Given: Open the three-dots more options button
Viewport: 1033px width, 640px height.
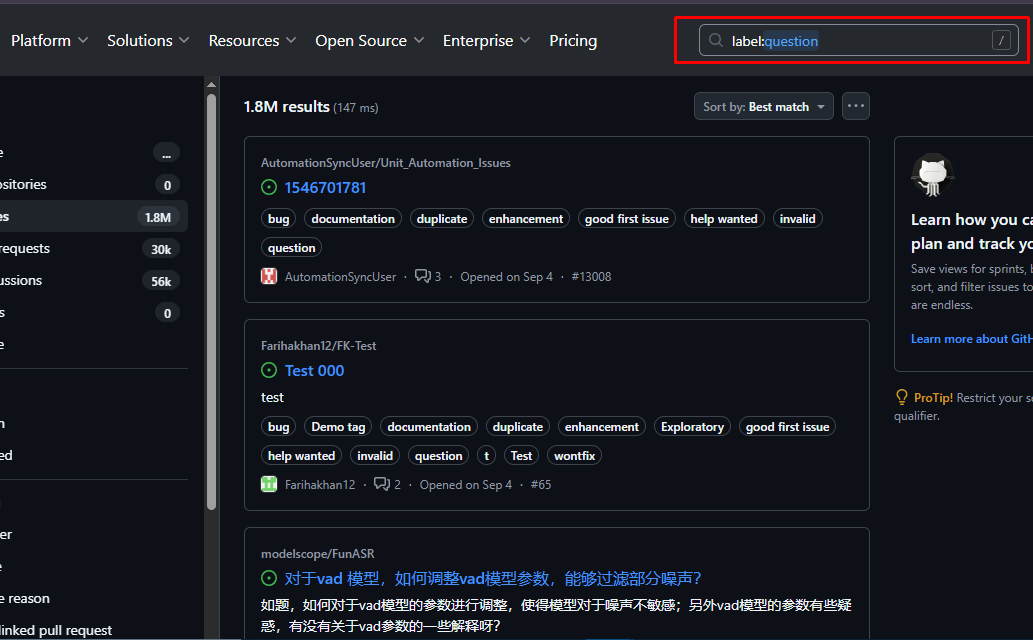Looking at the screenshot, I should [x=855, y=106].
